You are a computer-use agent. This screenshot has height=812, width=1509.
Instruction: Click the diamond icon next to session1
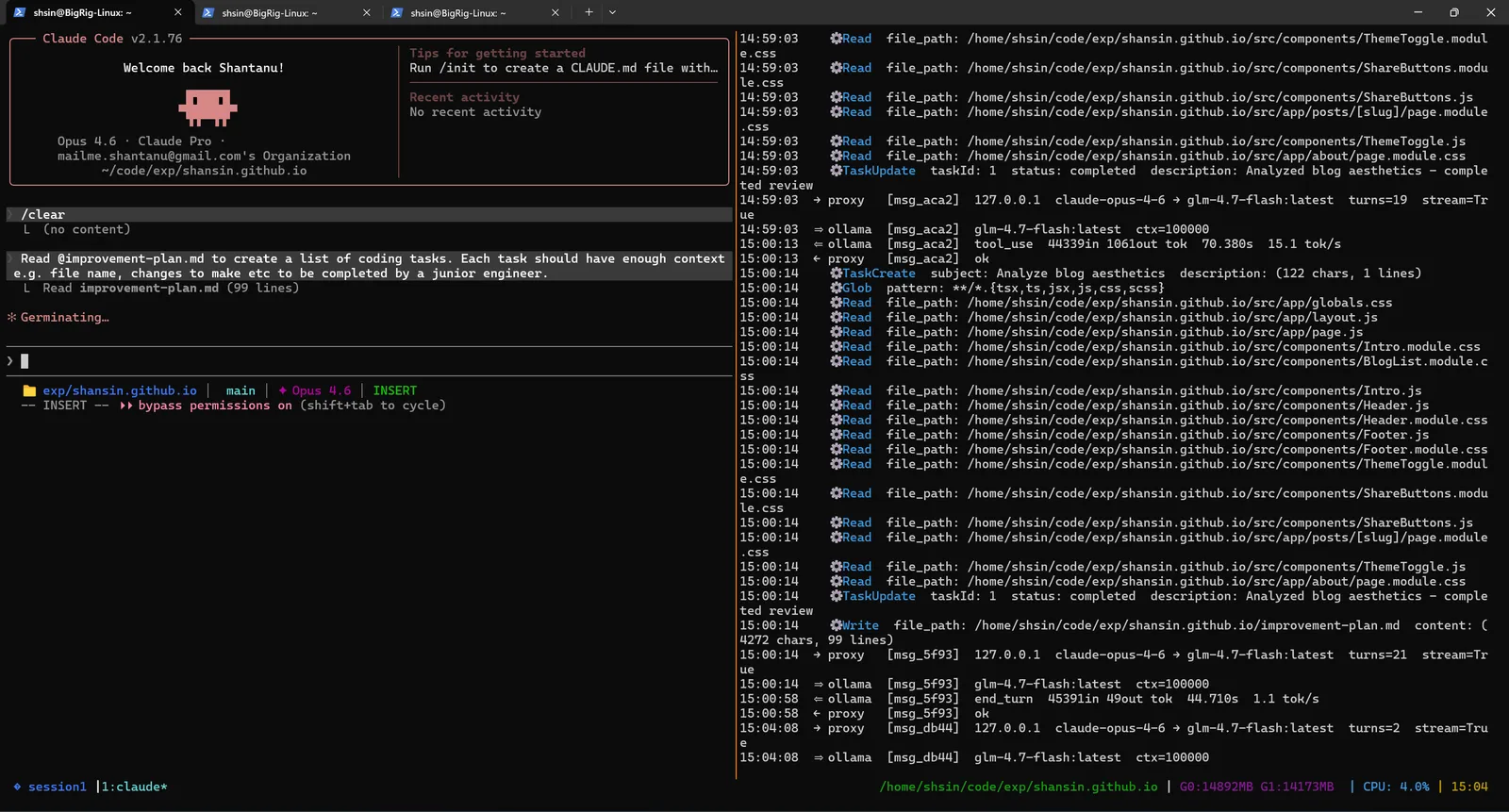[x=17, y=787]
